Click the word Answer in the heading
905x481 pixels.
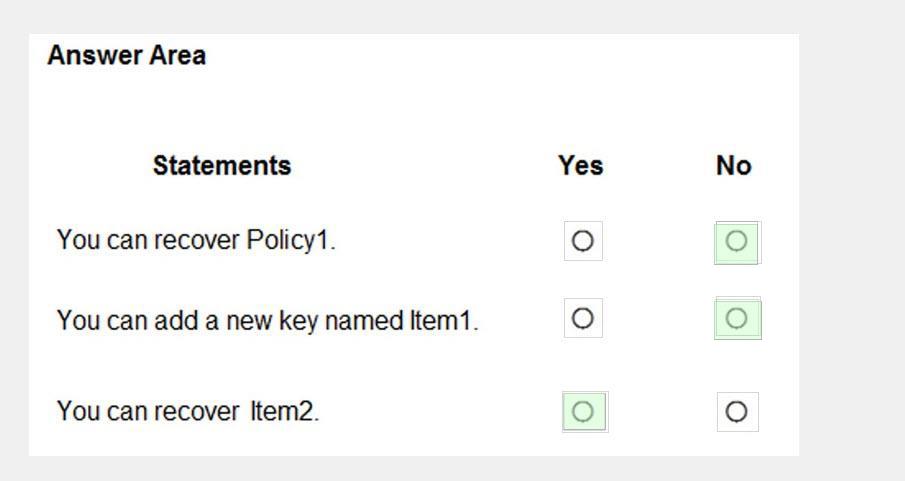point(94,55)
